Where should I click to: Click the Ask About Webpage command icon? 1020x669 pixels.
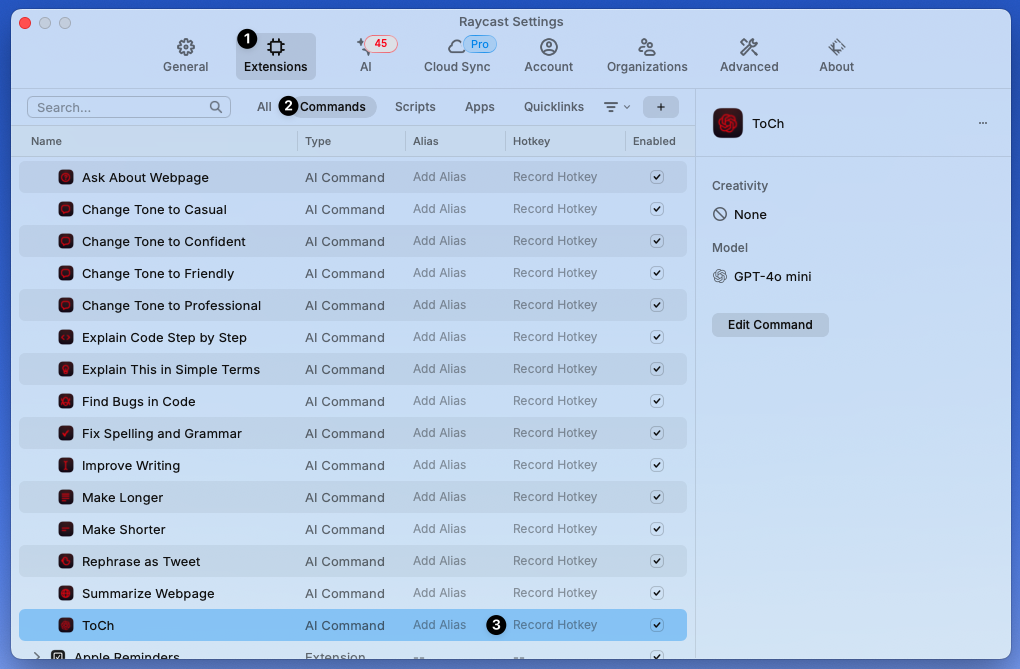66,177
